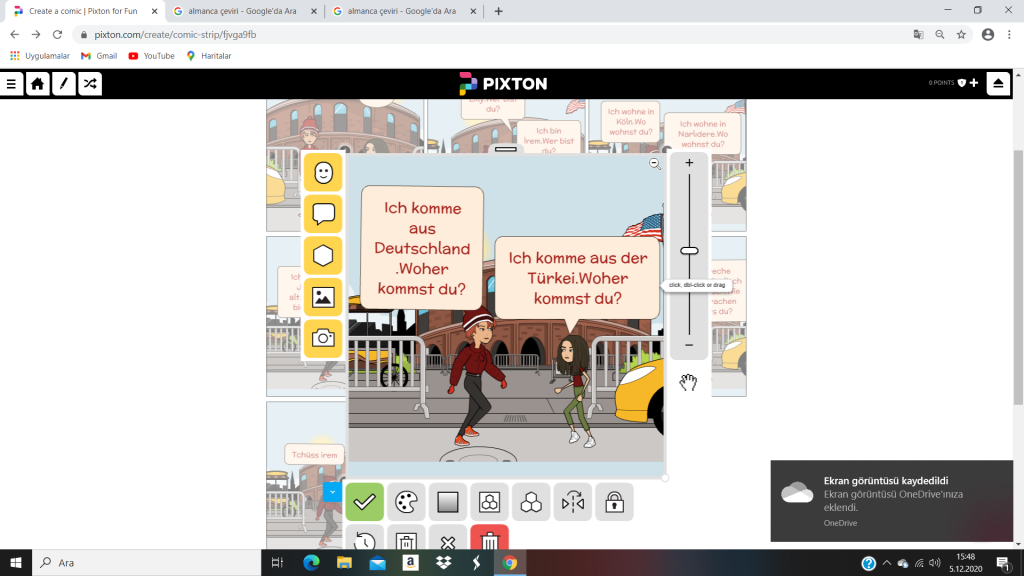Open the hexagon objects tool
The width and height of the screenshot is (1024, 576).
[323, 256]
